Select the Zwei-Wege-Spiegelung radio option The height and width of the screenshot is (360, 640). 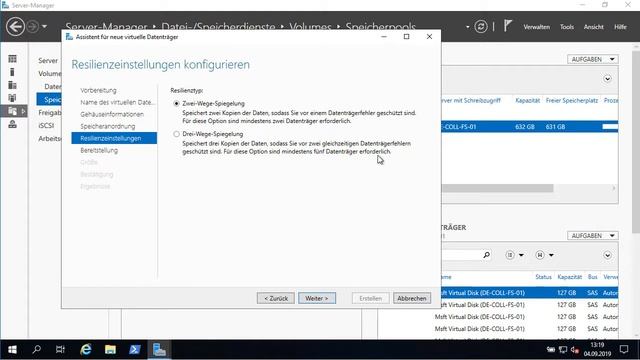pos(176,104)
